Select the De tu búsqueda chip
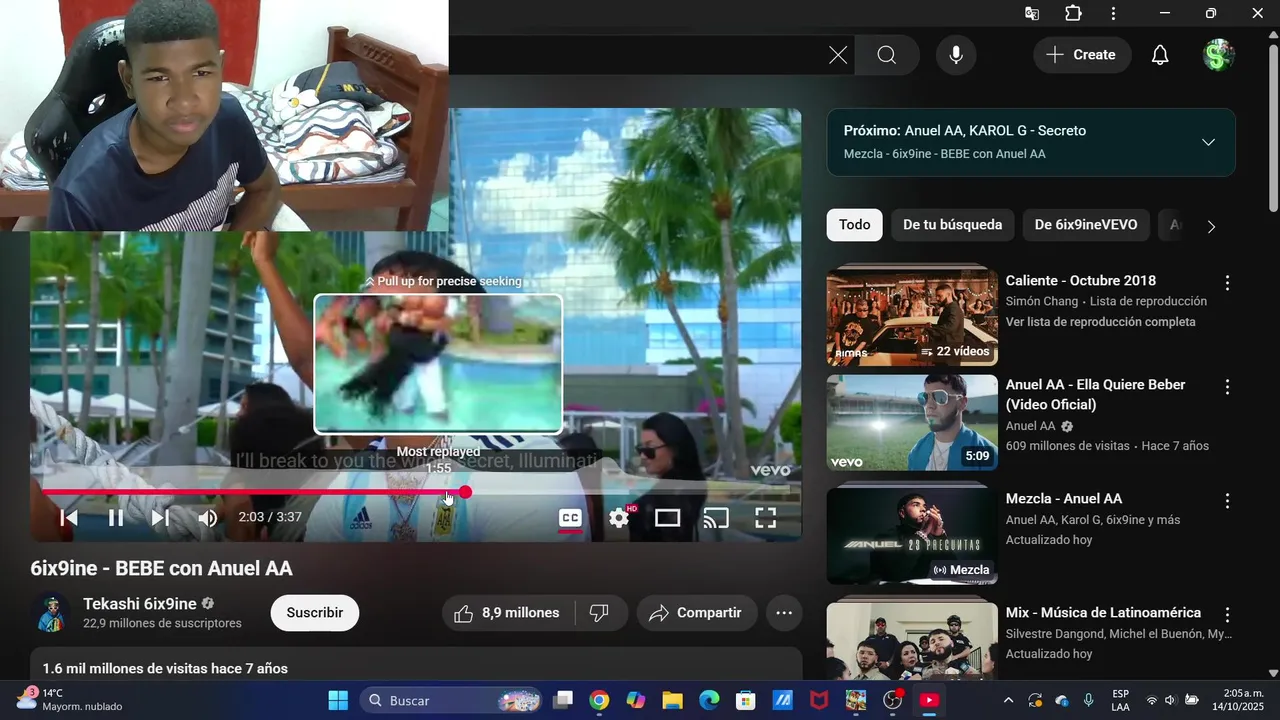 952,225
